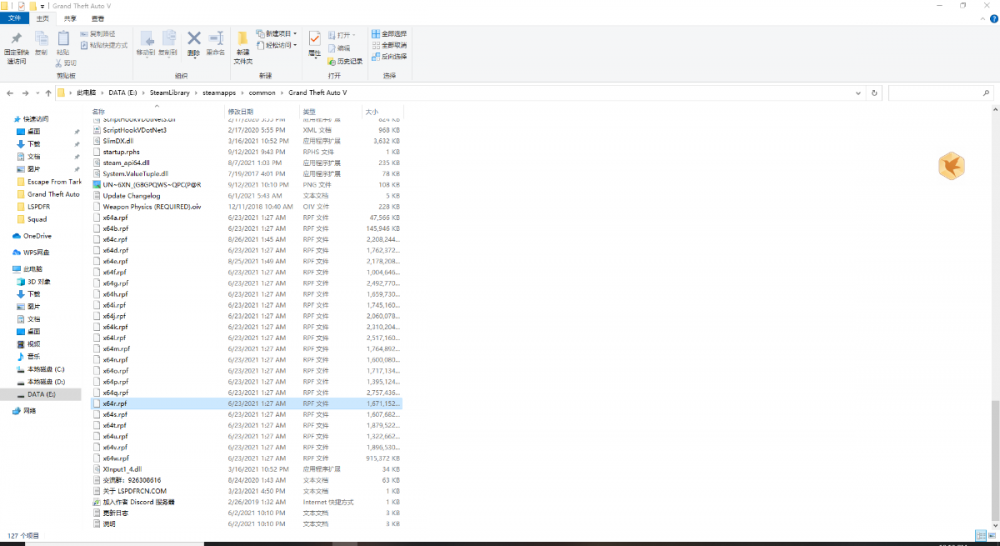Image resolution: width=1000 pixels, height=546 pixels.
Task: Go to common folder in breadcrumb
Action: click(x=262, y=93)
